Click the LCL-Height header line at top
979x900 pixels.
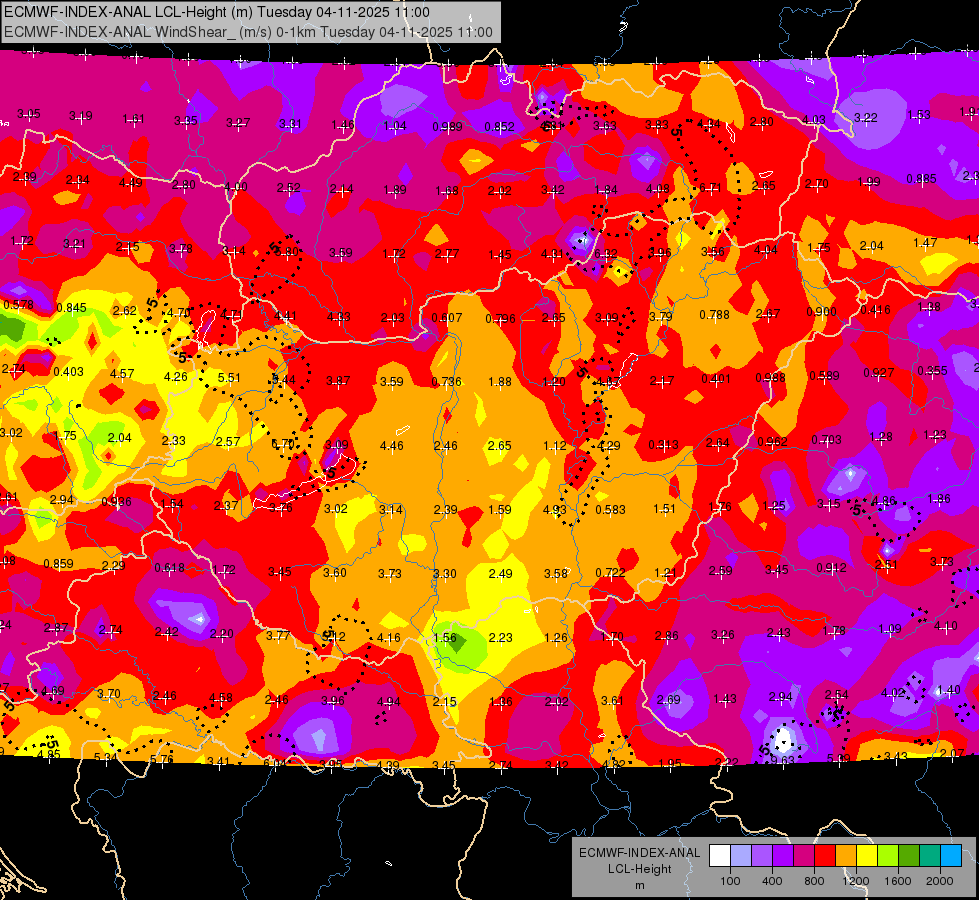(217, 12)
